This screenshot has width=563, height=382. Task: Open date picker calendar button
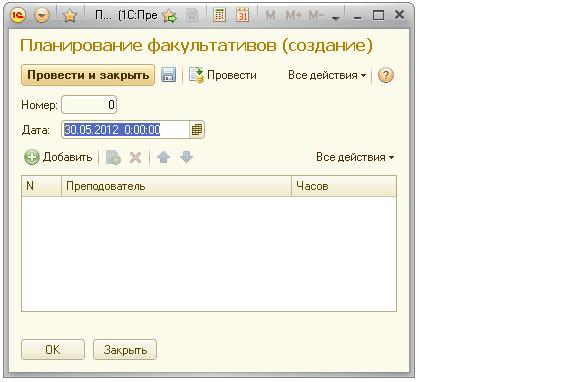[x=197, y=130]
